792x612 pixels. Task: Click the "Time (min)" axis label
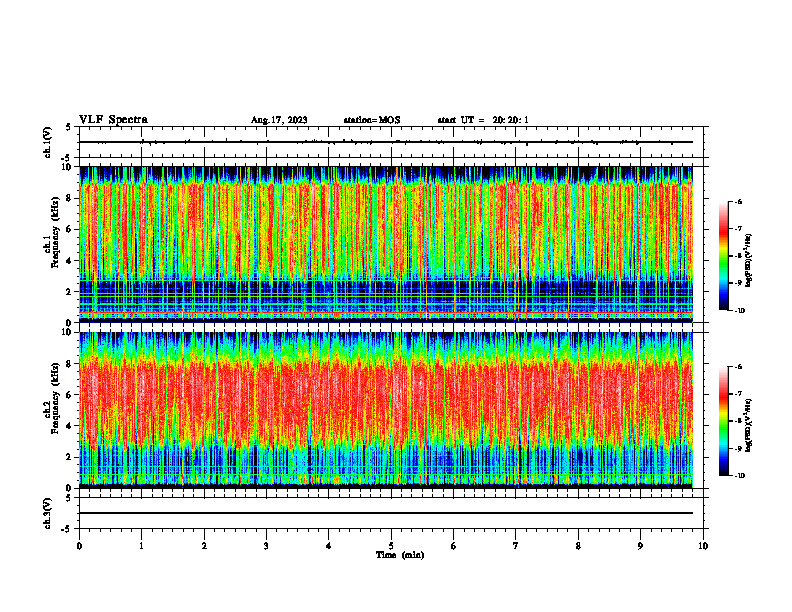click(x=400, y=555)
